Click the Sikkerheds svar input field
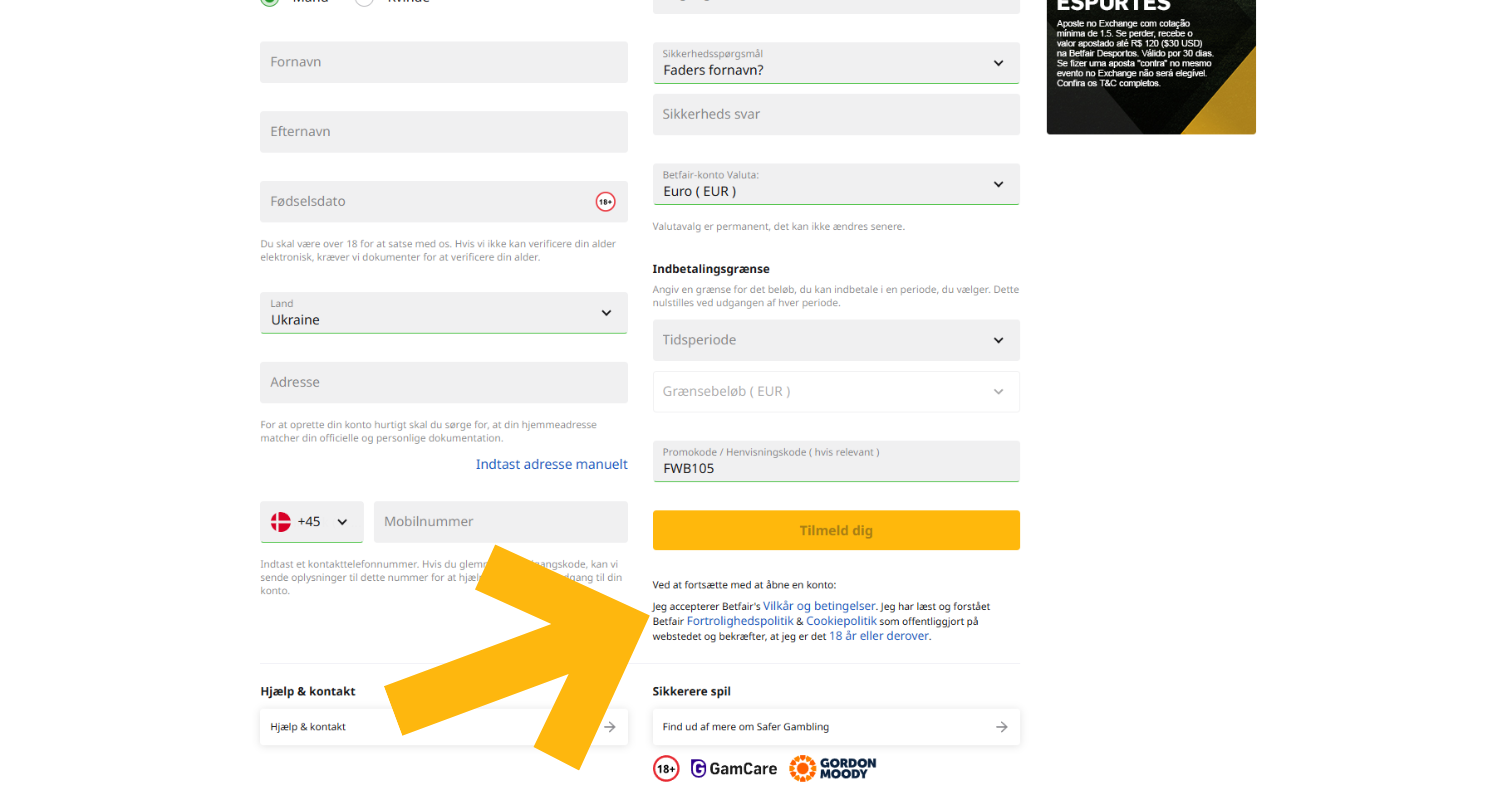Screen dimensions: 1500x800 click(836, 114)
